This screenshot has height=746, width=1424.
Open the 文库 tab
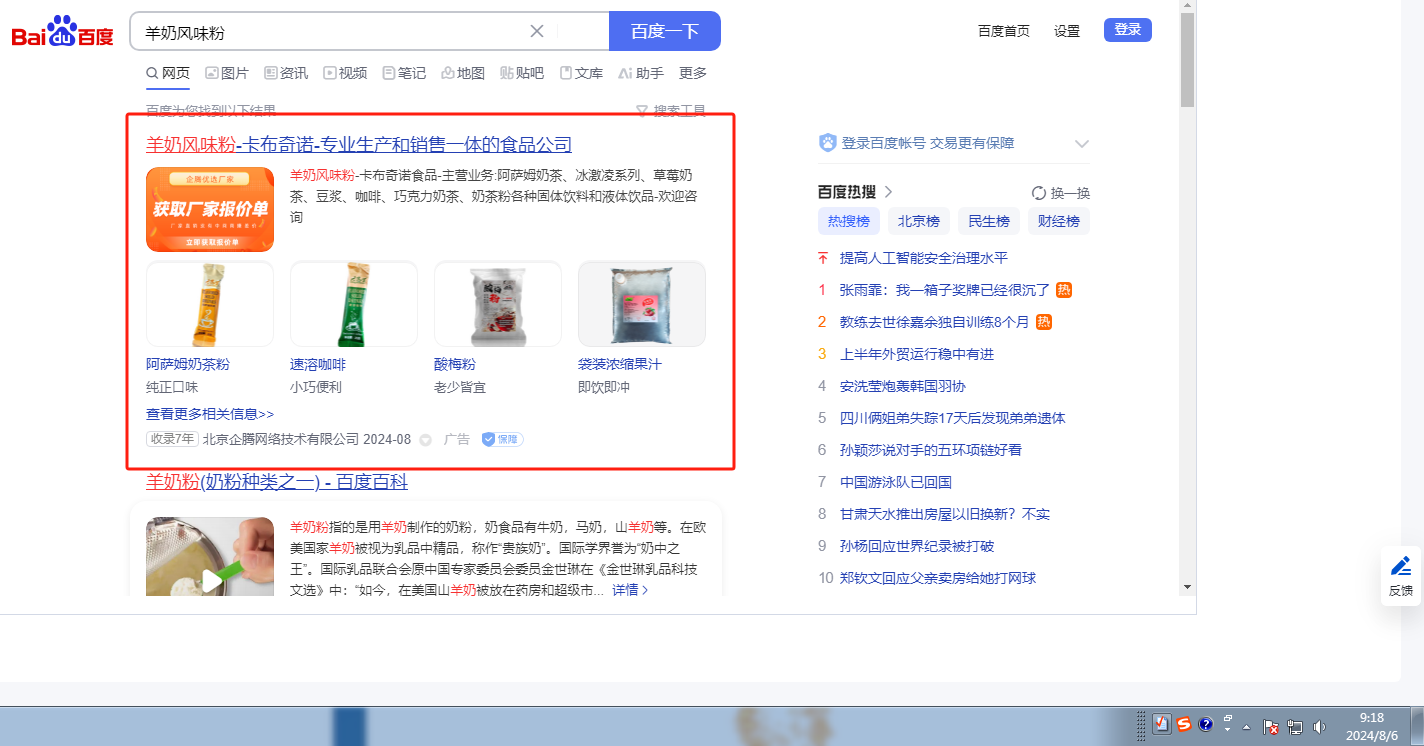(x=581, y=73)
